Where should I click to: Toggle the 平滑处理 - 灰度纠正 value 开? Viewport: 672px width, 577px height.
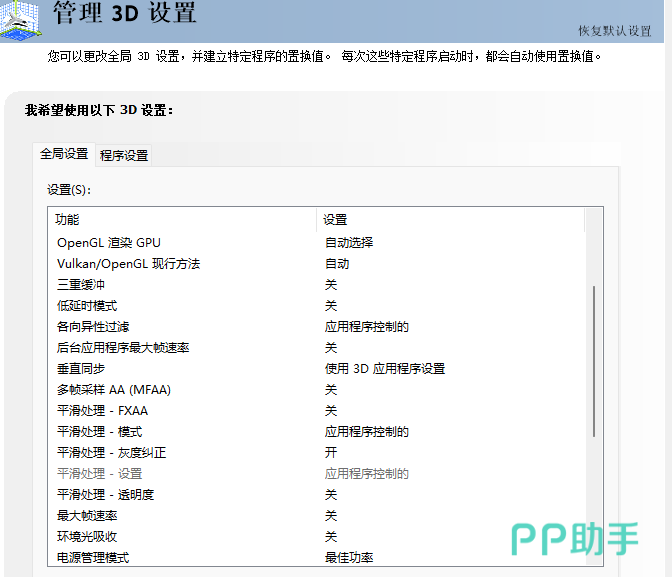coord(331,453)
